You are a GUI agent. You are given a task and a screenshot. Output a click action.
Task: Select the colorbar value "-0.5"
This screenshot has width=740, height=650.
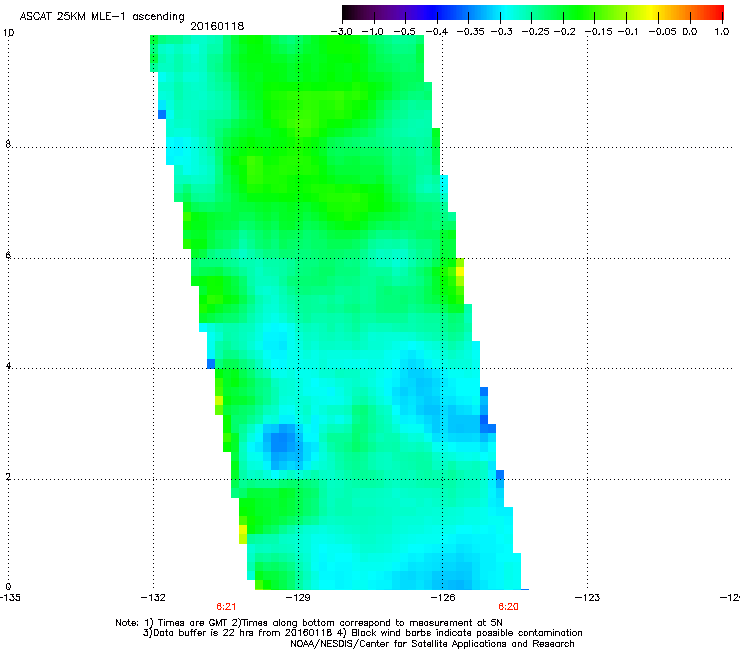click(404, 32)
